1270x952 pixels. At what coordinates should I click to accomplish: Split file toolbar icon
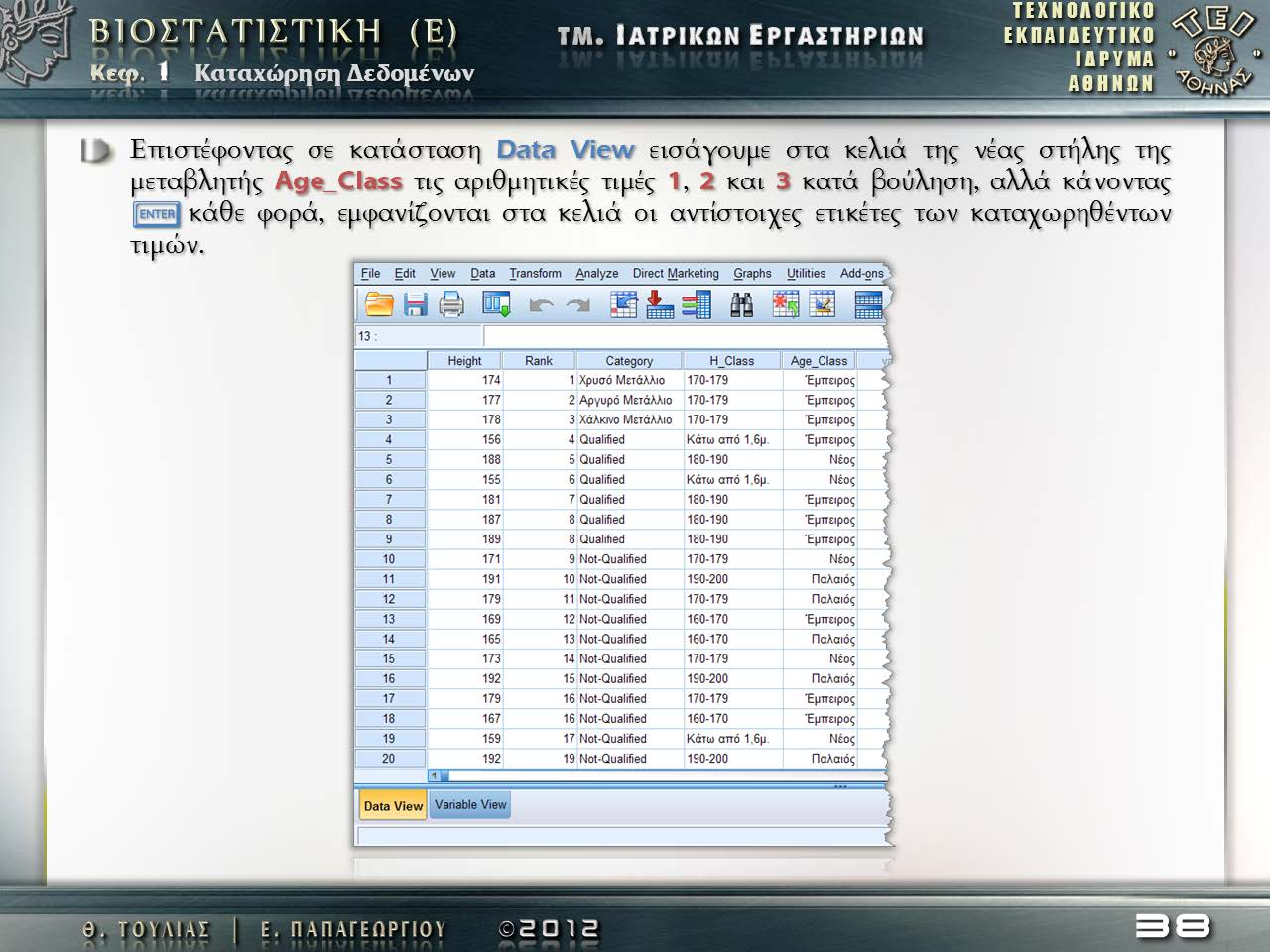[868, 304]
